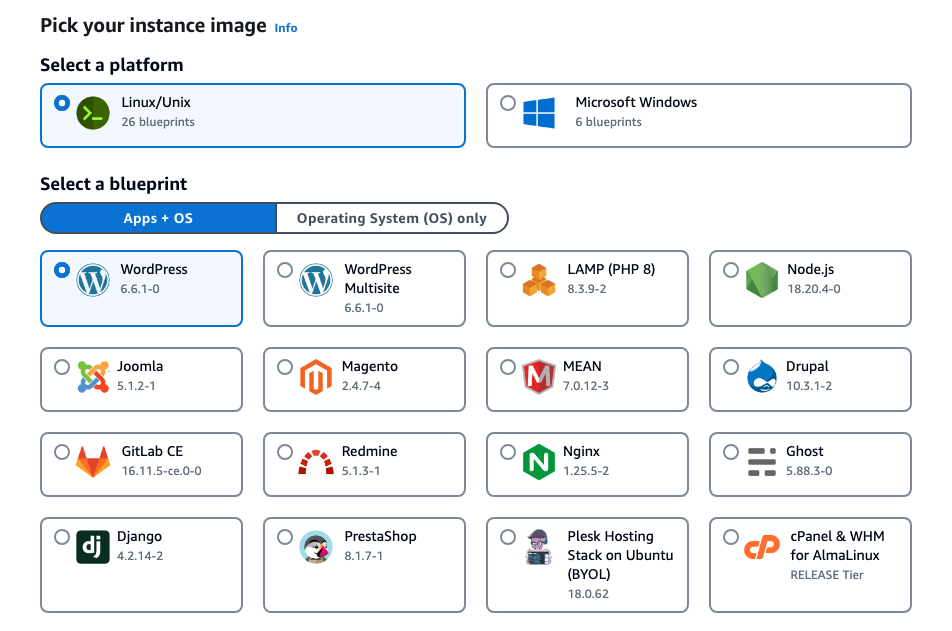Click the Drupal drop icon
This screenshot has height=631, width=952.
[761, 377]
